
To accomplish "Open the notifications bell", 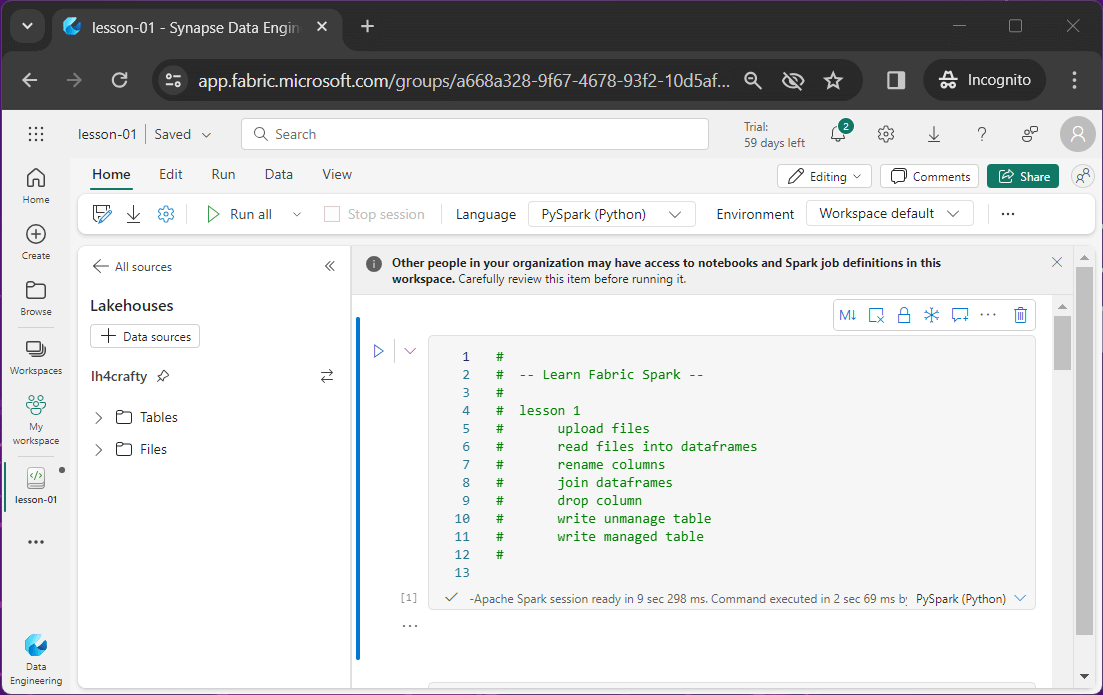I will point(838,134).
